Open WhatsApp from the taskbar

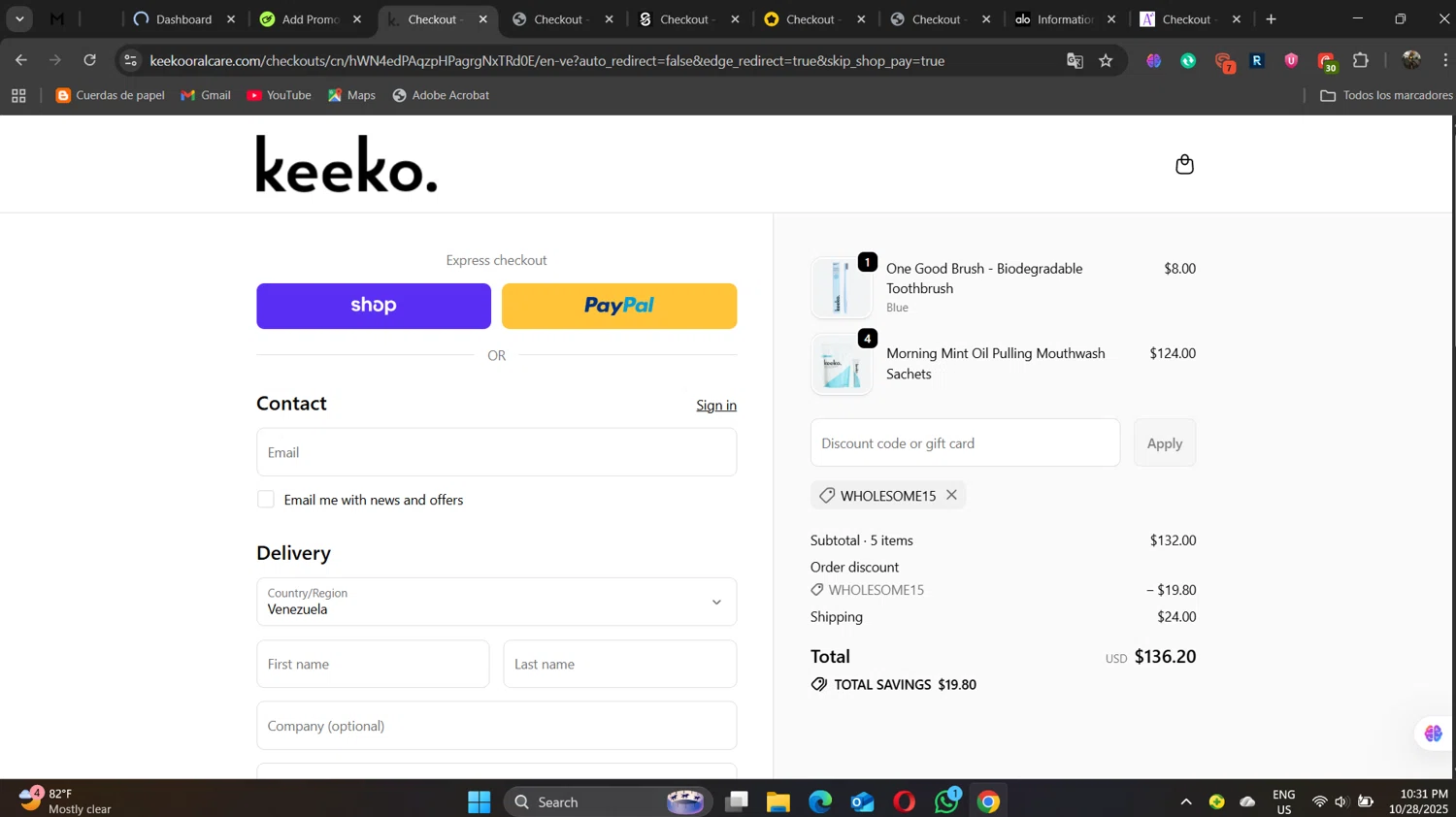point(946,801)
